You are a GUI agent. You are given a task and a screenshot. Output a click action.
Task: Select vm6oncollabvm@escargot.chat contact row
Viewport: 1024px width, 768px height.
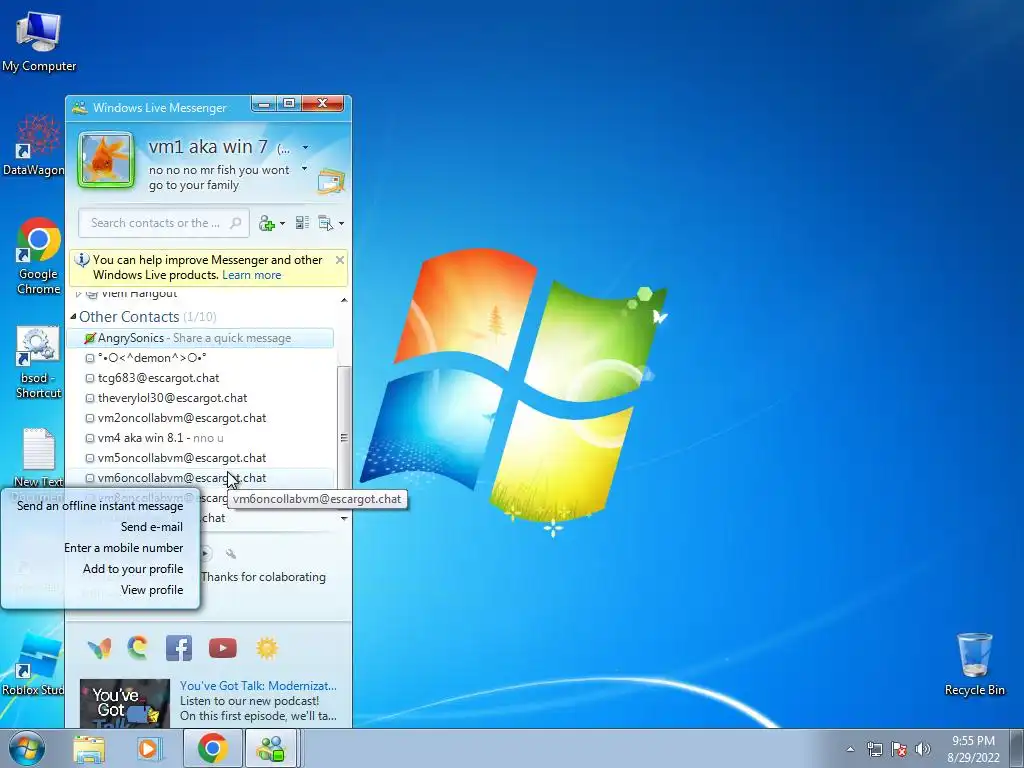pos(200,478)
